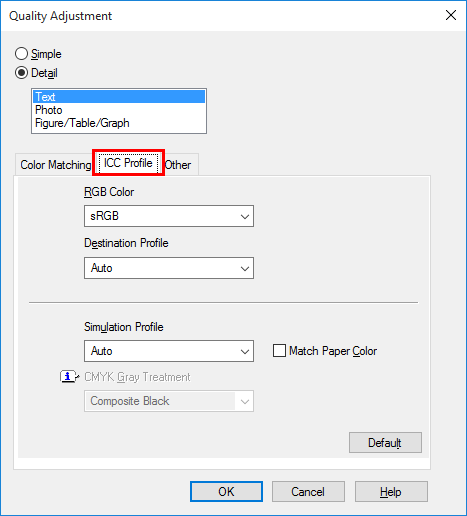Click the CMYK Gray Treatment info icon
467x516 pixels.
(69, 377)
